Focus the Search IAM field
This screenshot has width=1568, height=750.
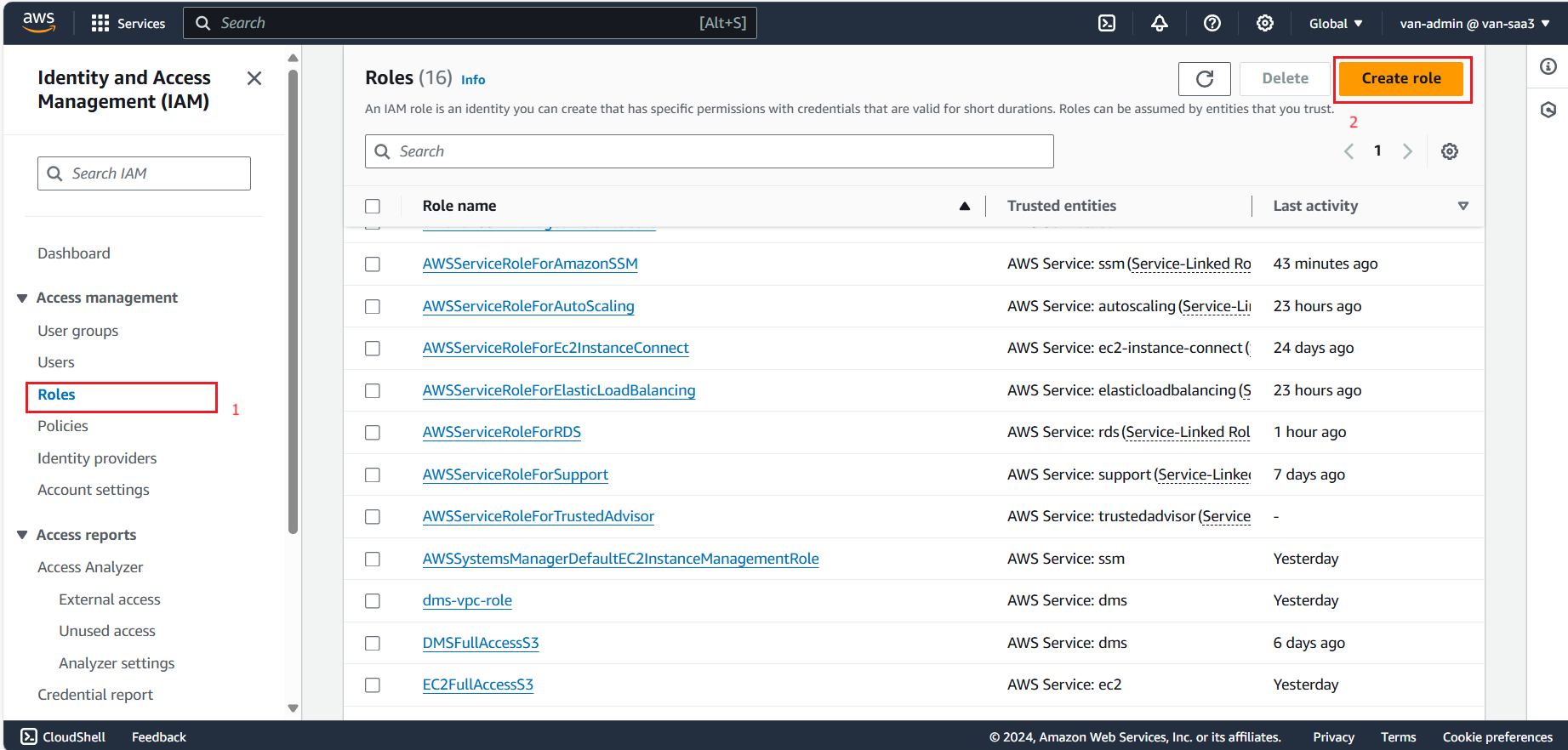pyautogui.click(x=144, y=173)
